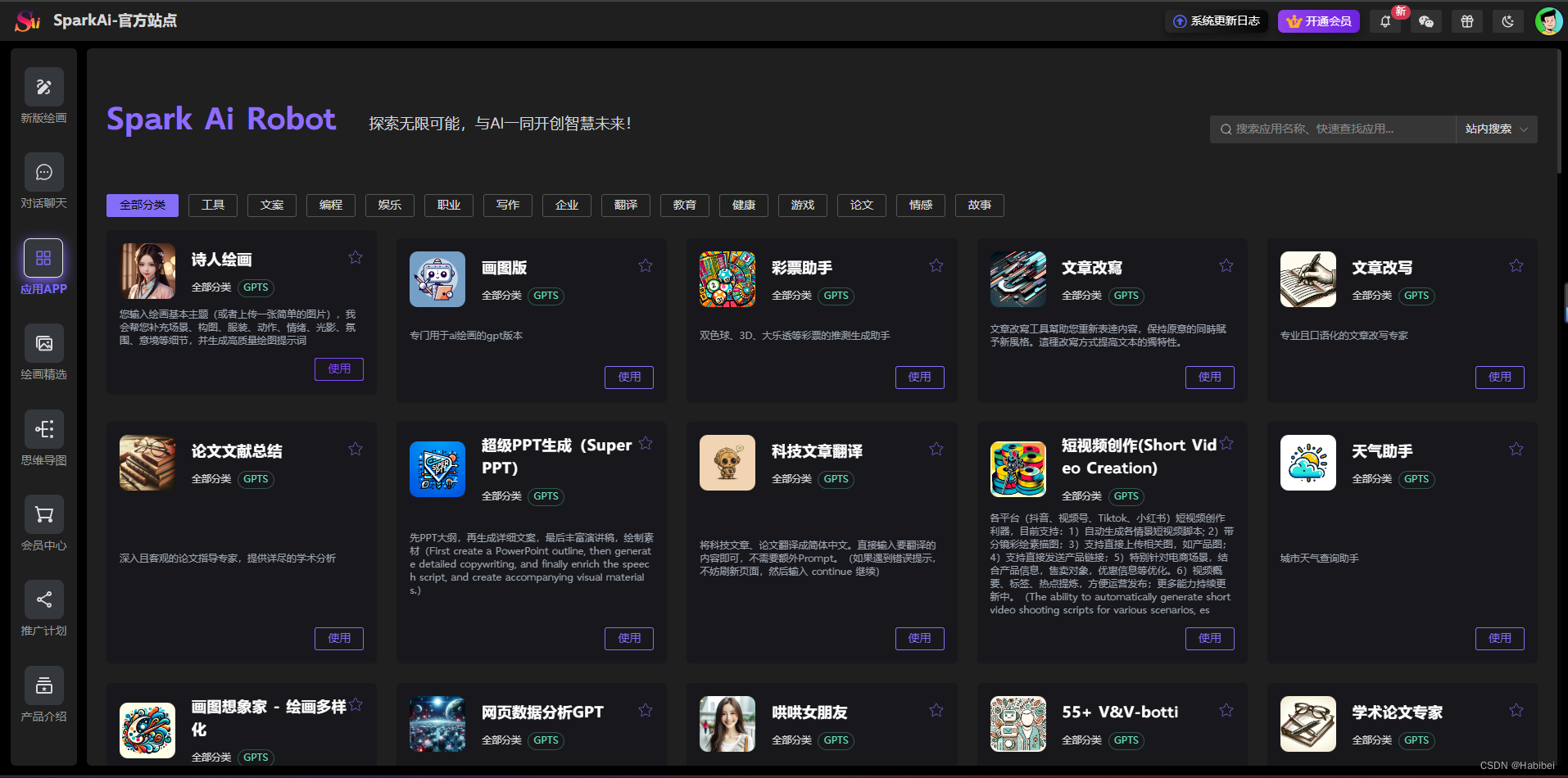Open 超级PPT生成 thumbnail
The image size is (1568, 778).
click(437, 469)
